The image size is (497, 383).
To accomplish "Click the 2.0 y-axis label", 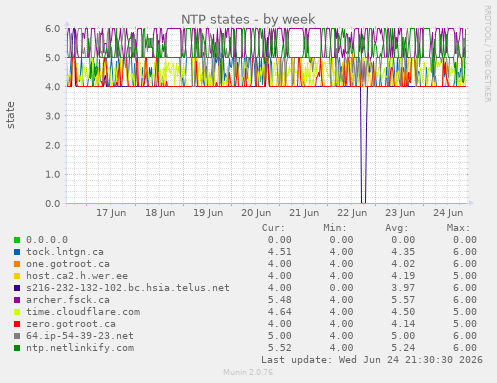I will (53, 145).
